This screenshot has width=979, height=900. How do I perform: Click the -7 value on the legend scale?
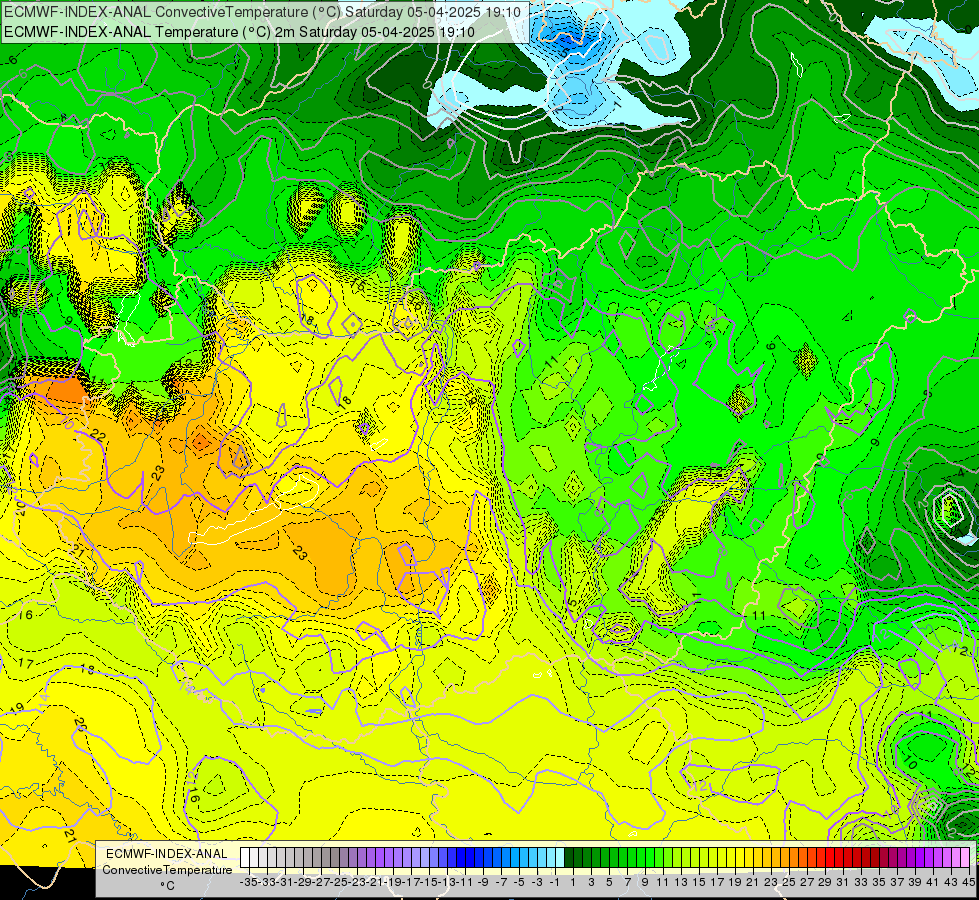coord(501,882)
